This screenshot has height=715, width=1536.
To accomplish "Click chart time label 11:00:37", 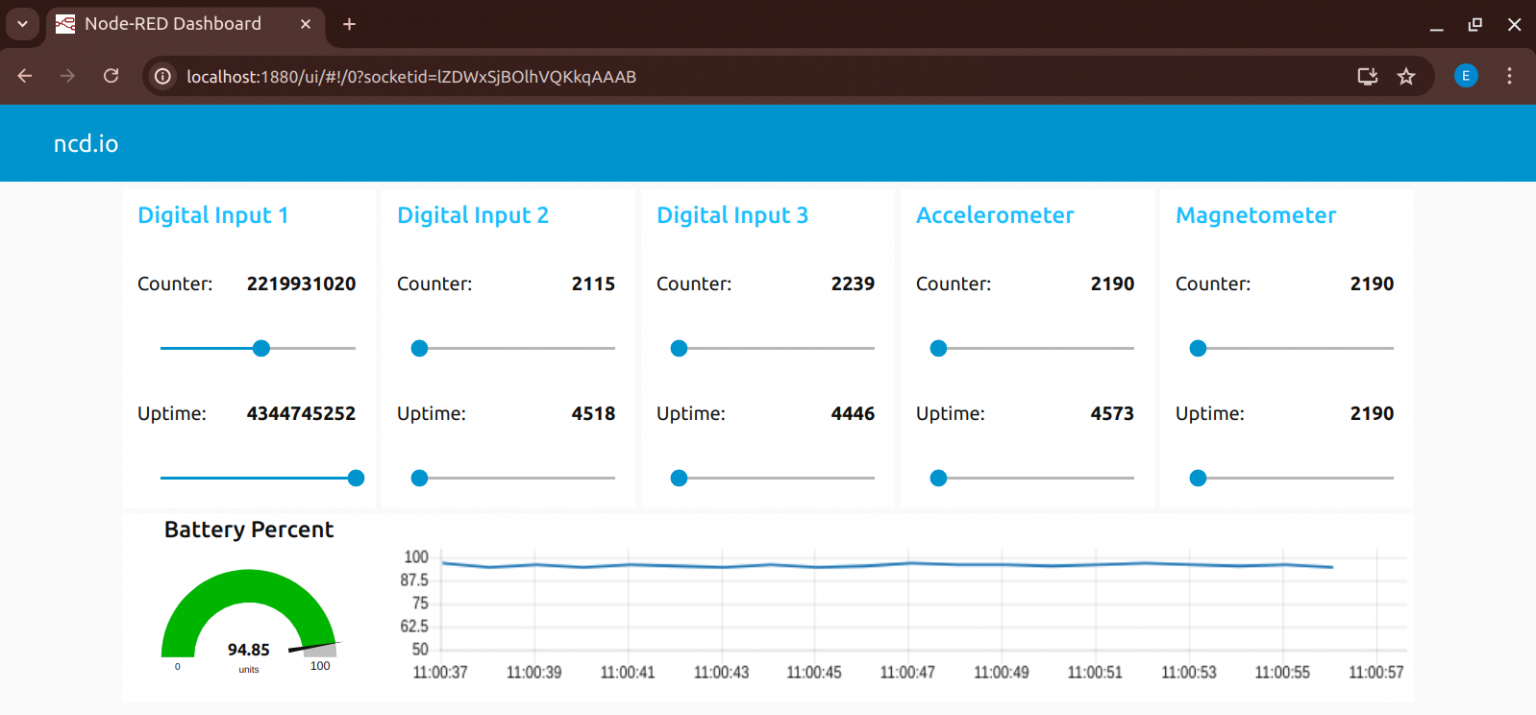I will pyautogui.click(x=441, y=672).
